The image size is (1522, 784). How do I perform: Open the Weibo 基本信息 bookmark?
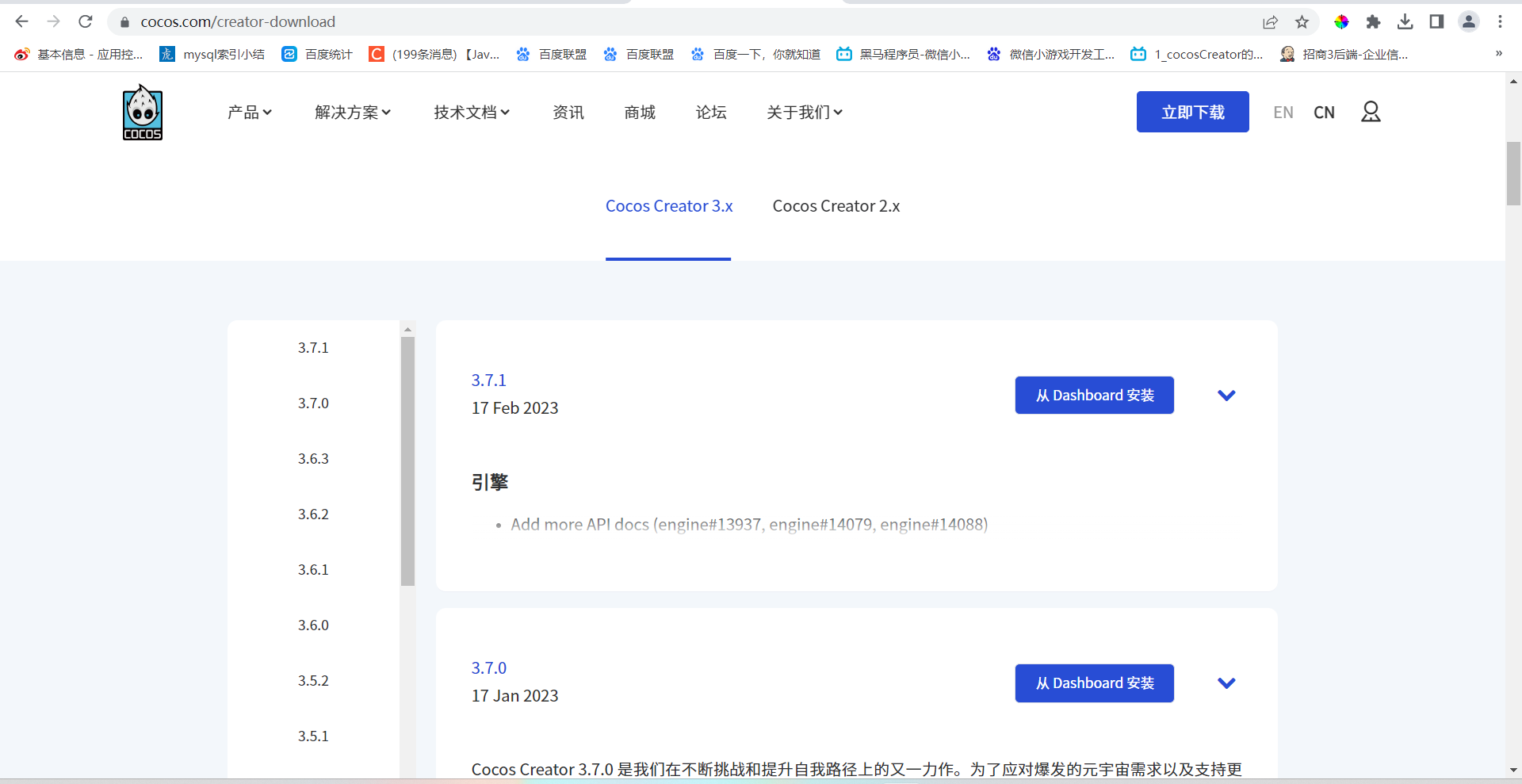point(78,54)
